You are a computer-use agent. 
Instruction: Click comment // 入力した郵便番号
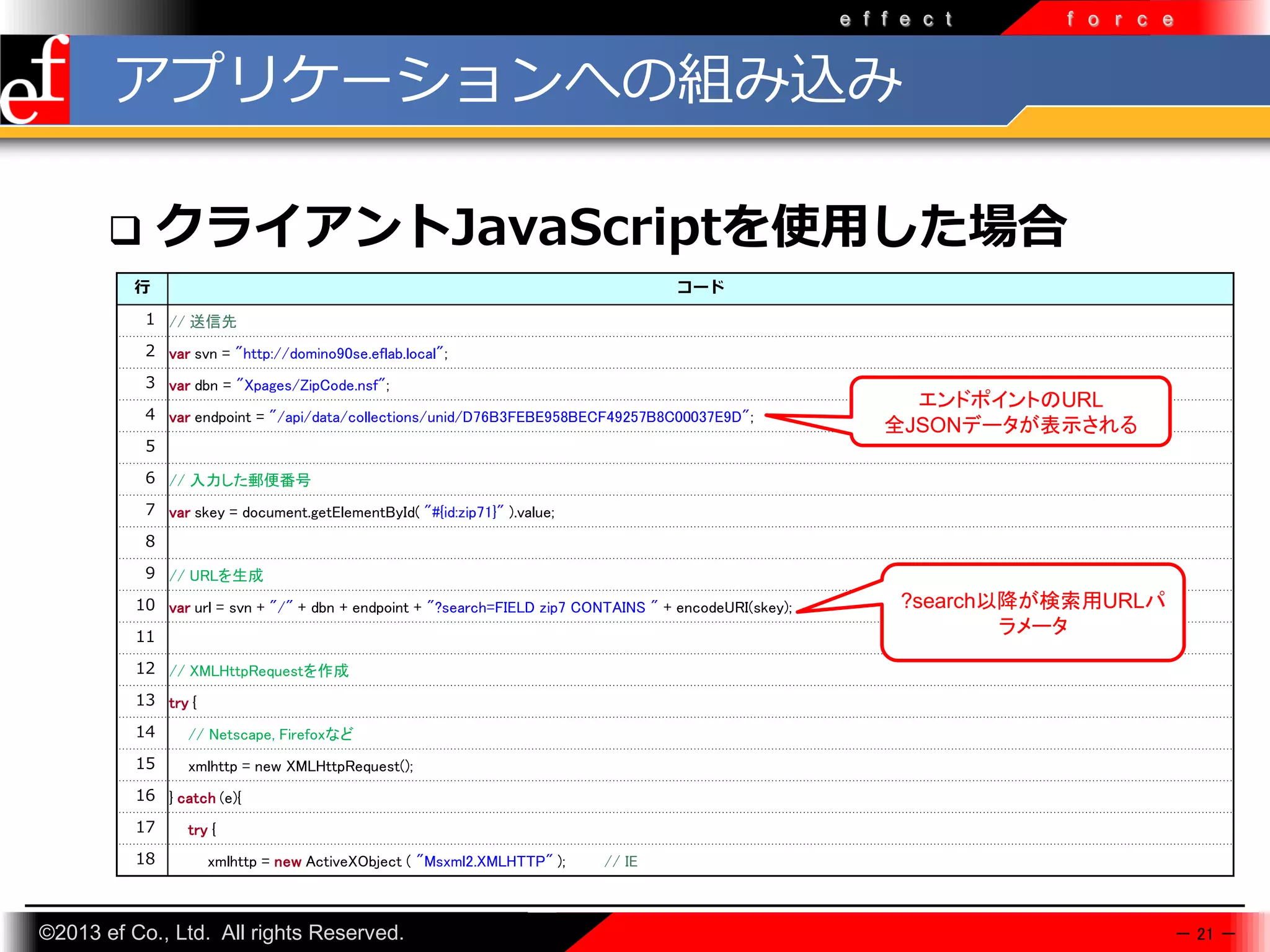click(240, 480)
